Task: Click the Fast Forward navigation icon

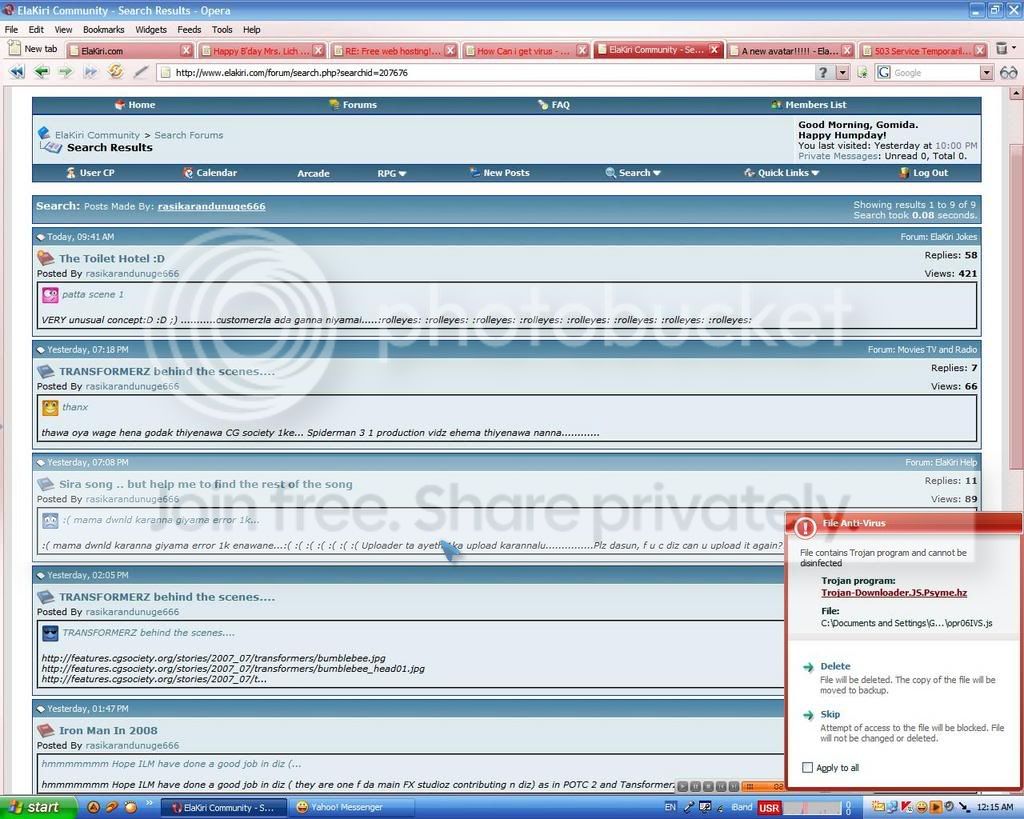Action: [x=90, y=72]
